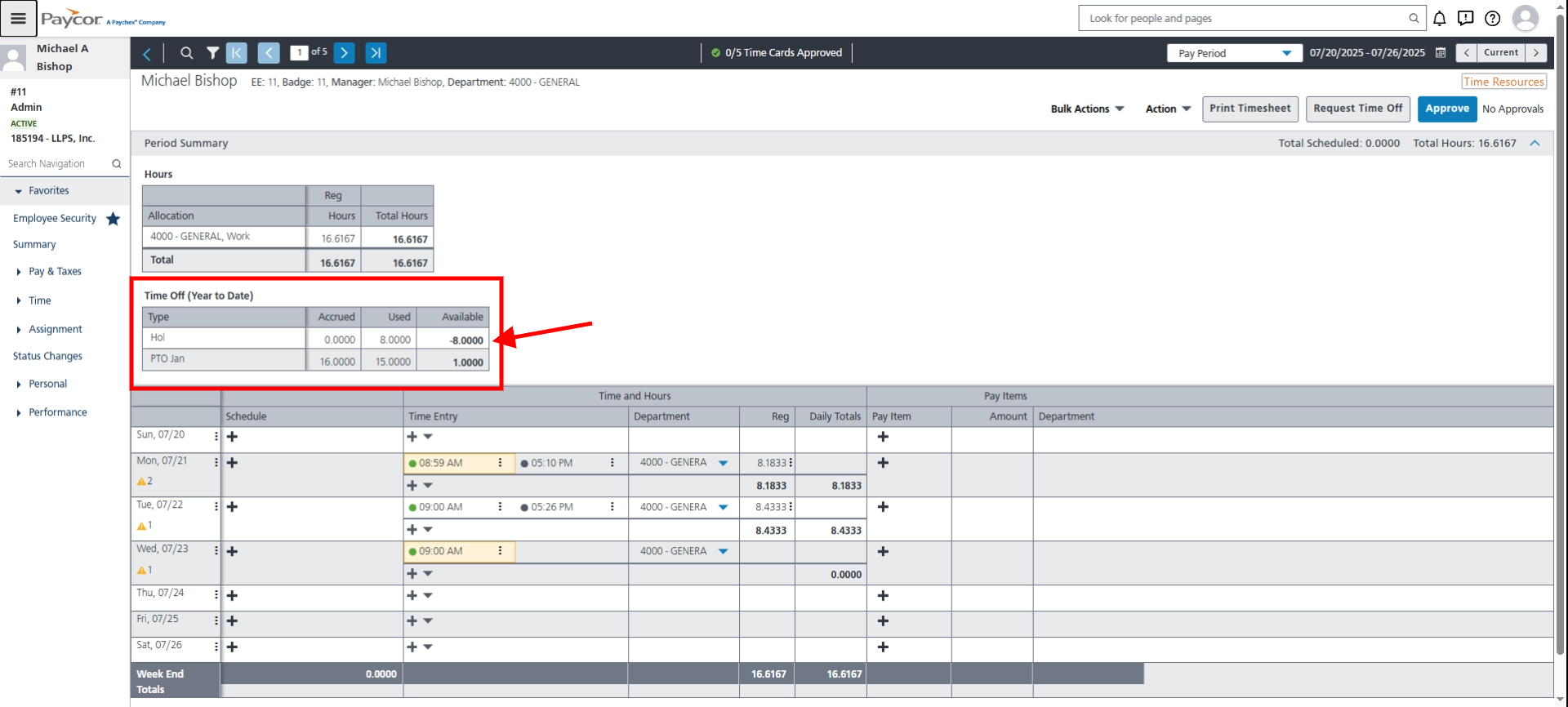Click the employee search magnifier icon

(x=186, y=53)
